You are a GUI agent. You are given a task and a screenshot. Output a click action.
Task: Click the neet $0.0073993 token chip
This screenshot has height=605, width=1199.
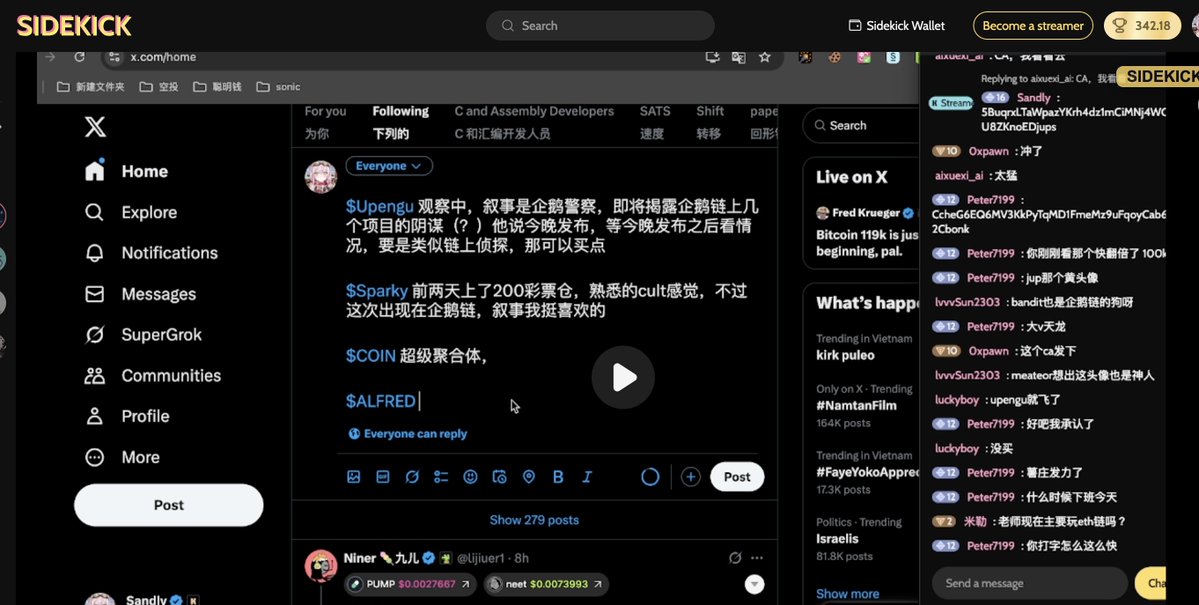546,584
